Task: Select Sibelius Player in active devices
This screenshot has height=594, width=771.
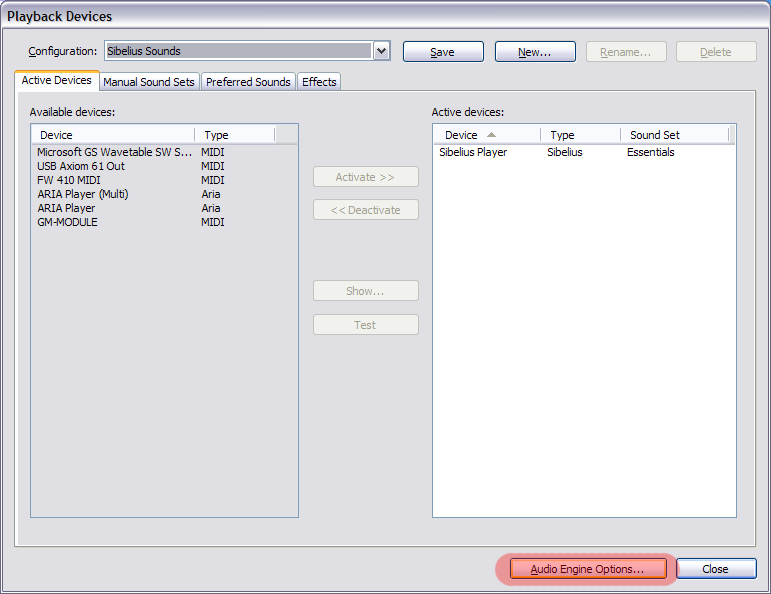Action: (584, 152)
